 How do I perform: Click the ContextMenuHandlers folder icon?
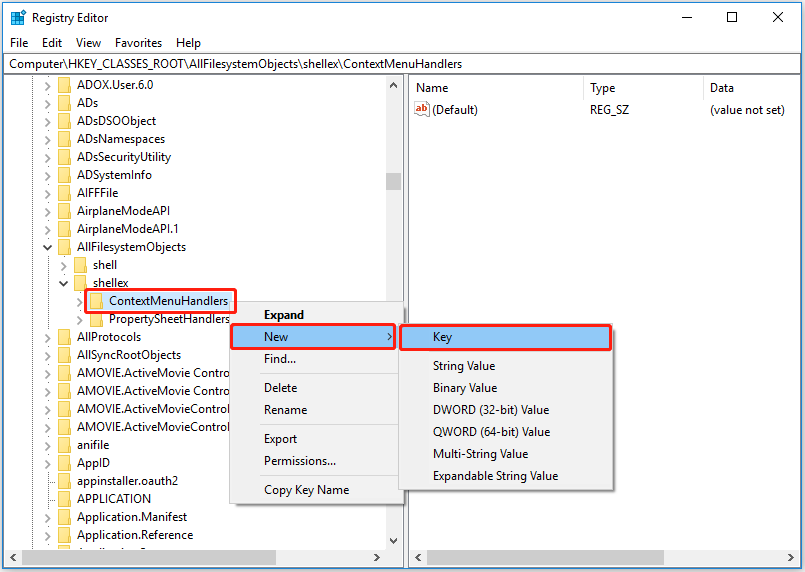tap(96, 301)
